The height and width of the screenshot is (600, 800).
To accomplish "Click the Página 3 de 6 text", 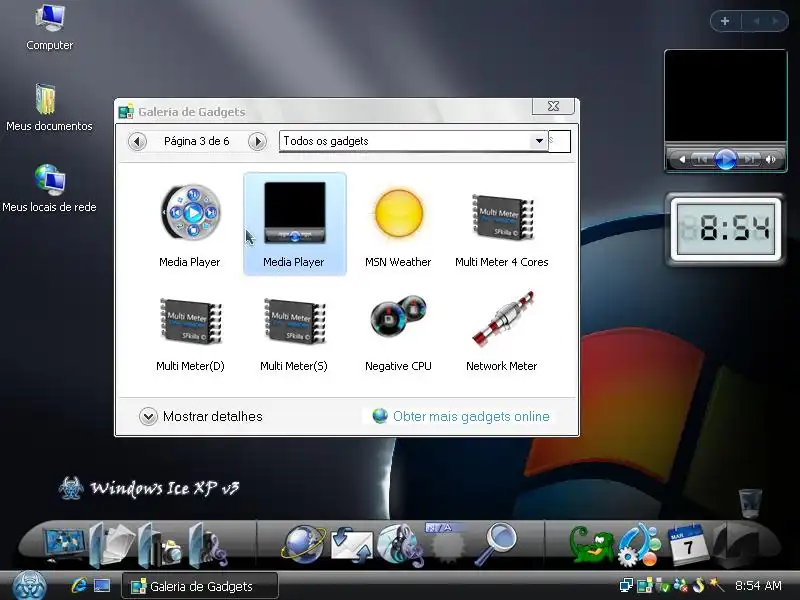I will pos(197,141).
